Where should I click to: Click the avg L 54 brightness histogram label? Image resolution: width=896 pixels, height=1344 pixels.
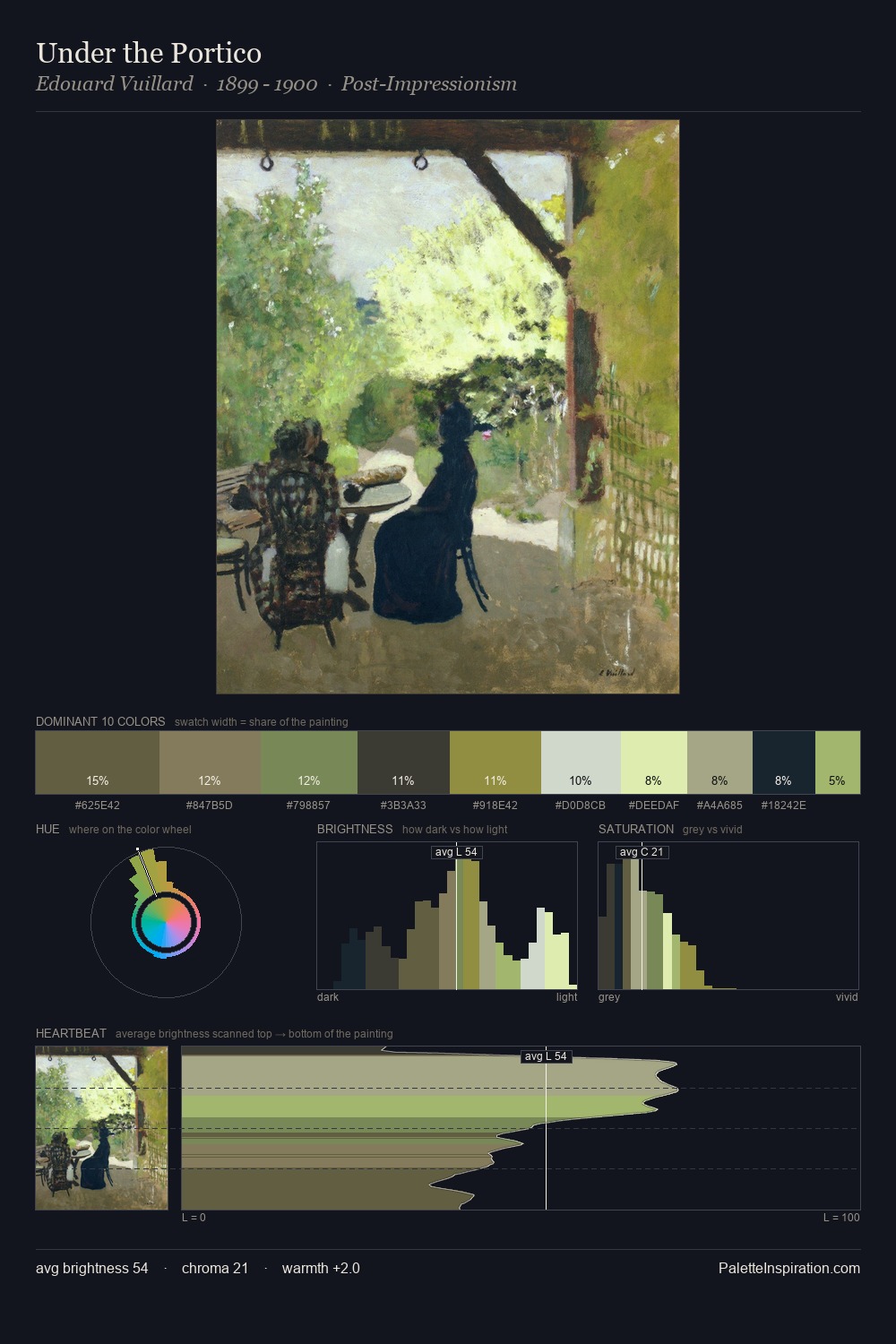pos(457,852)
